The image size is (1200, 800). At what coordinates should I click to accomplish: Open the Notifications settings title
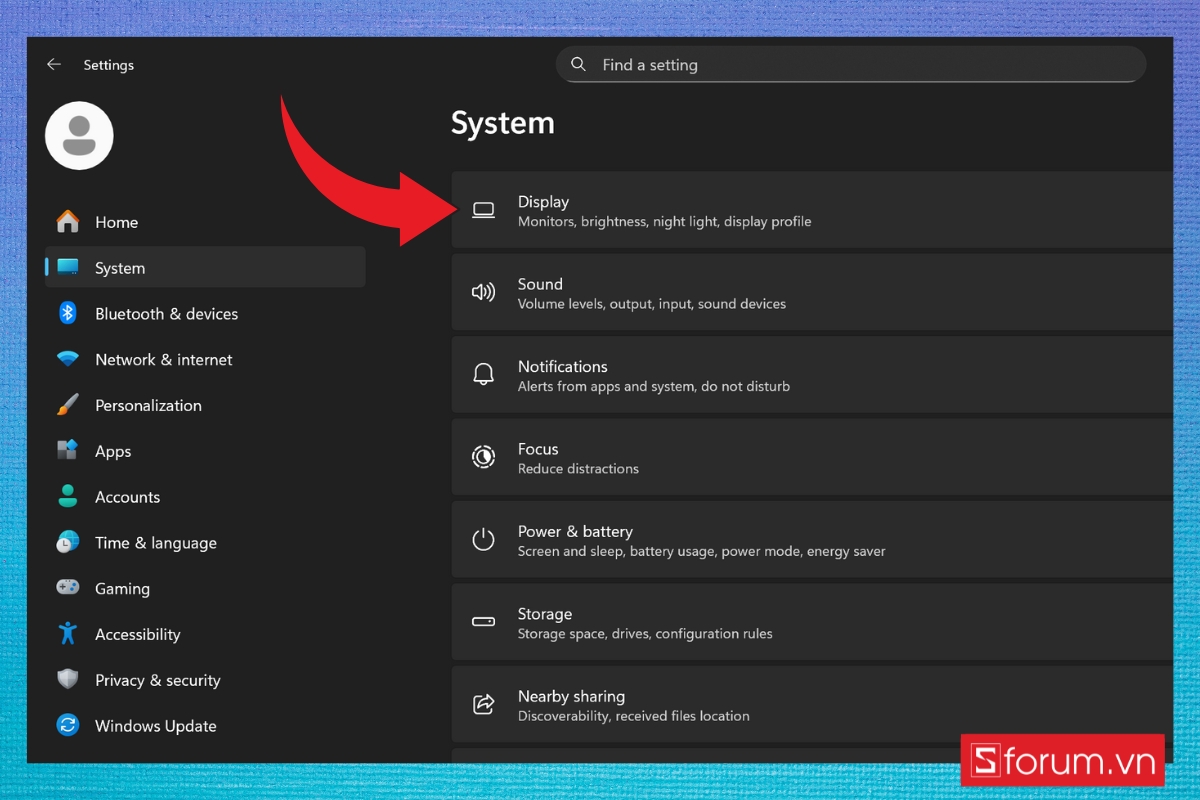click(x=562, y=366)
